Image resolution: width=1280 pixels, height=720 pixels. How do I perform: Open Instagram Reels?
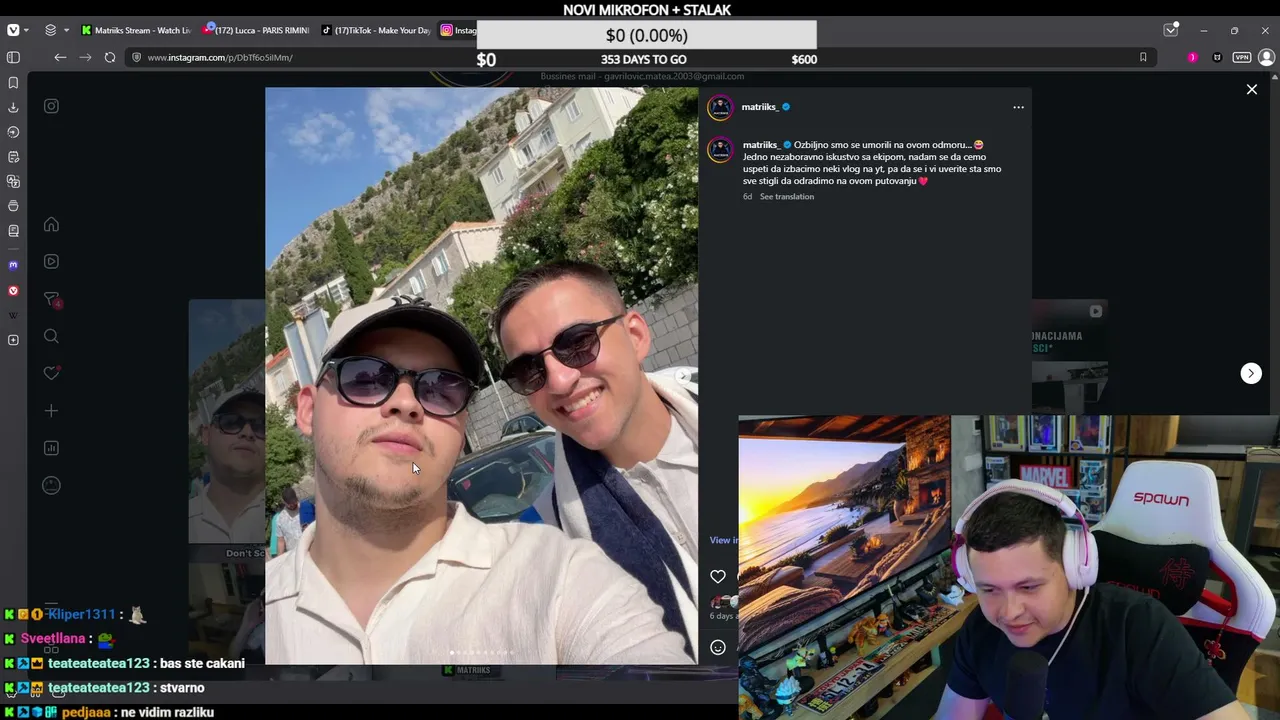[51, 262]
